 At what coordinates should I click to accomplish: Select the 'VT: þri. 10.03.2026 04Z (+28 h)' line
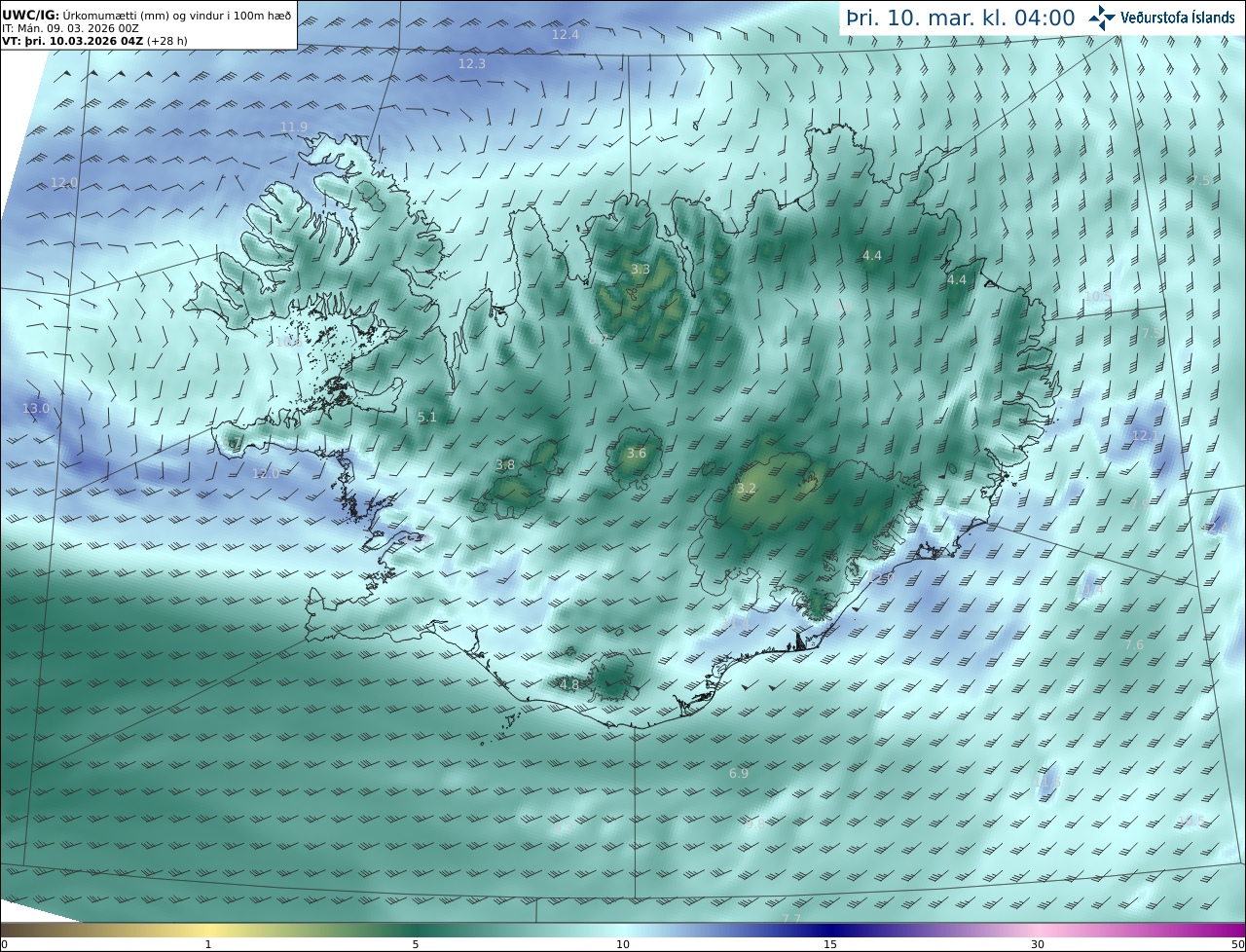(x=94, y=41)
